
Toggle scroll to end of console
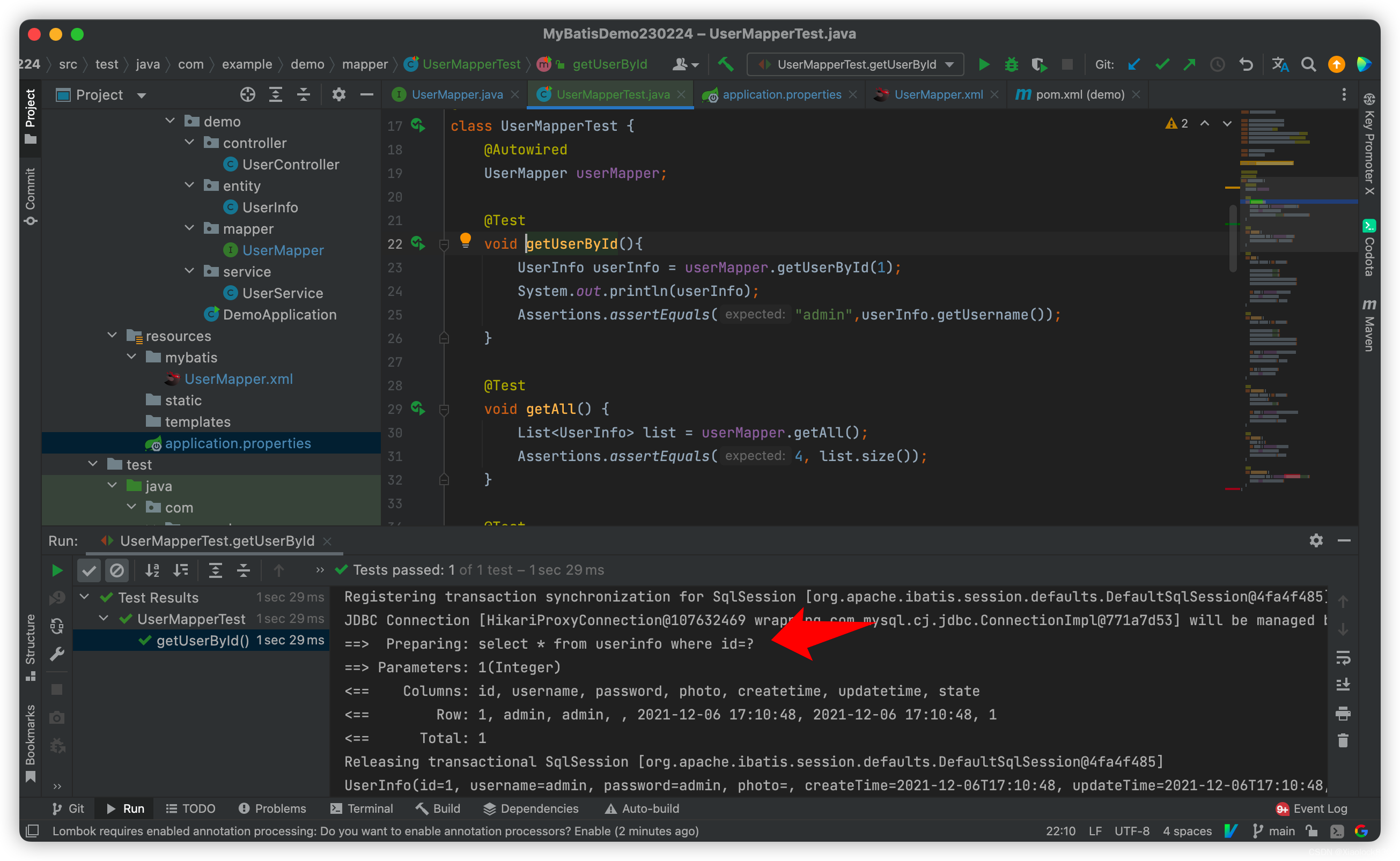coord(1343,685)
